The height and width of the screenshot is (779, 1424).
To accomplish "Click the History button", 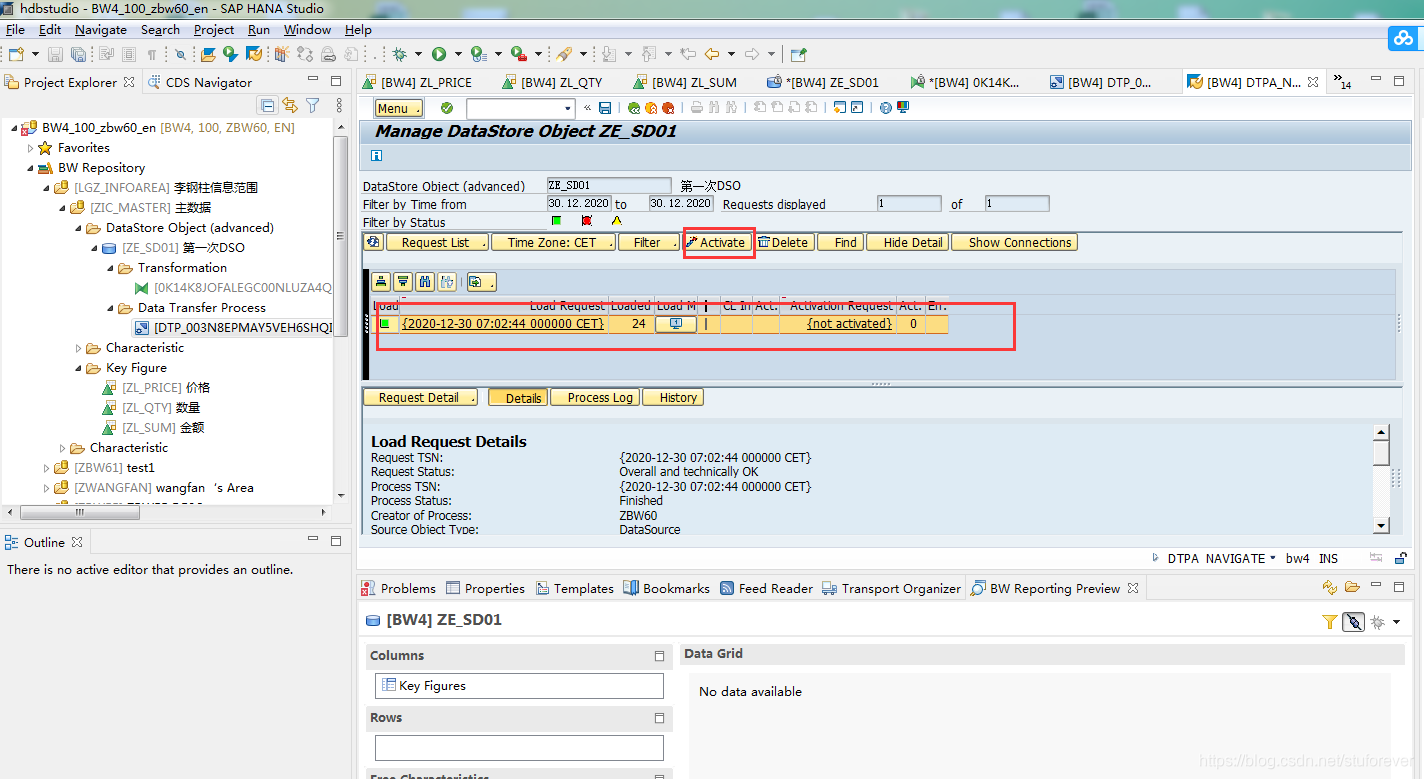I will pos(673,397).
